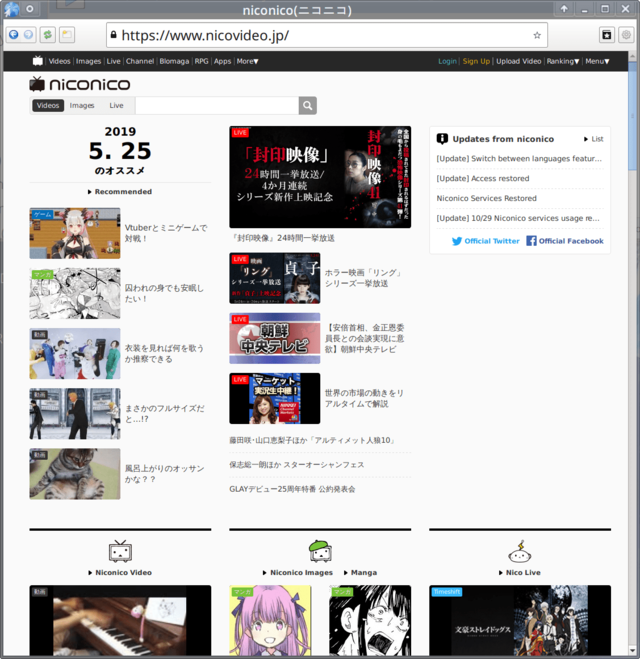Open the cat video thumbnail
Image resolution: width=640 pixels, height=659 pixels.
[75, 474]
